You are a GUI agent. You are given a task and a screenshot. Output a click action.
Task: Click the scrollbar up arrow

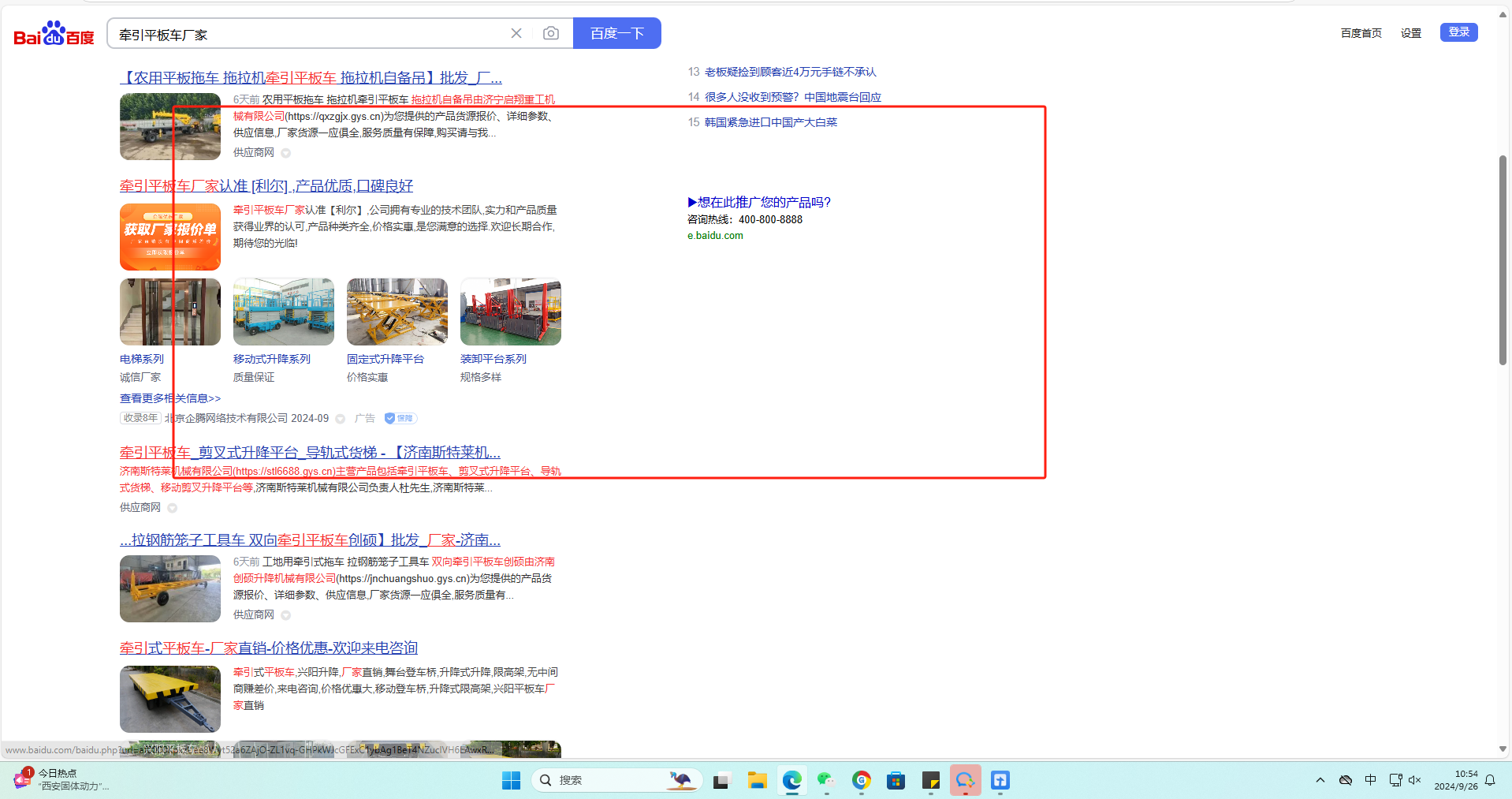click(x=1503, y=14)
